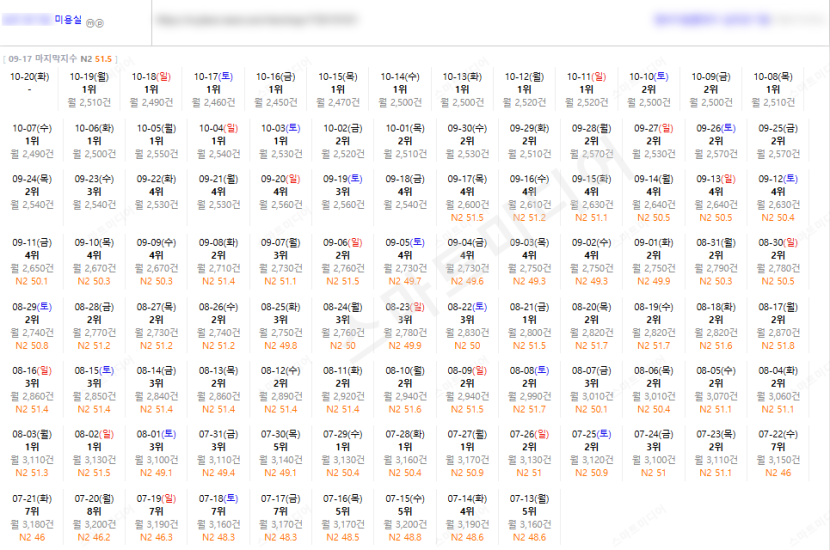This screenshot has width=830, height=550.
Task: Click N2 49.1 under 08-01(토)
Action: (x=157, y=473)
